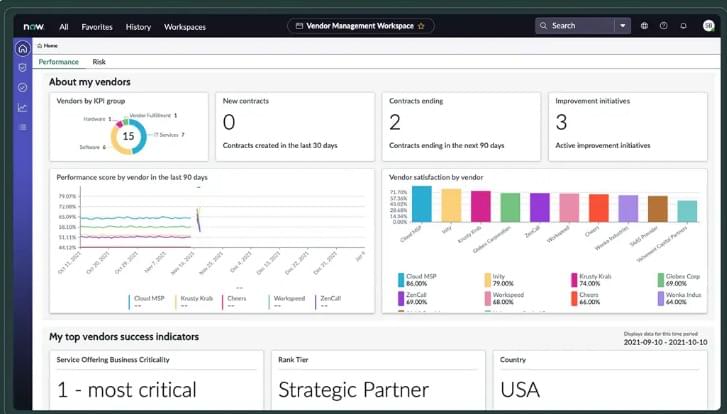Expand the search scope dropdown arrow

[x=623, y=26]
